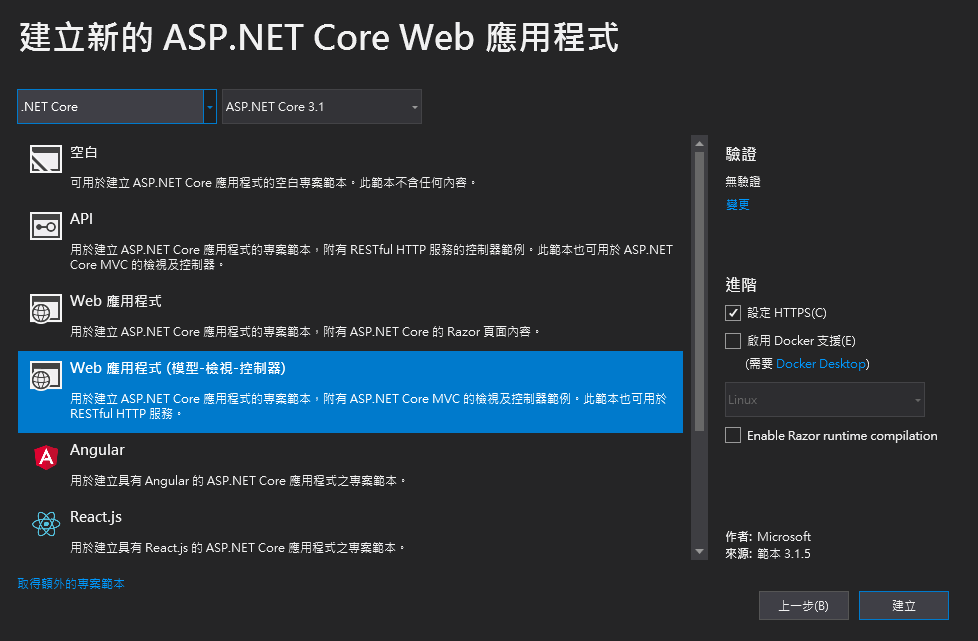The image size is (978, 641).
Task: Click the 上一步(B) button
Action: pos(803,605)
